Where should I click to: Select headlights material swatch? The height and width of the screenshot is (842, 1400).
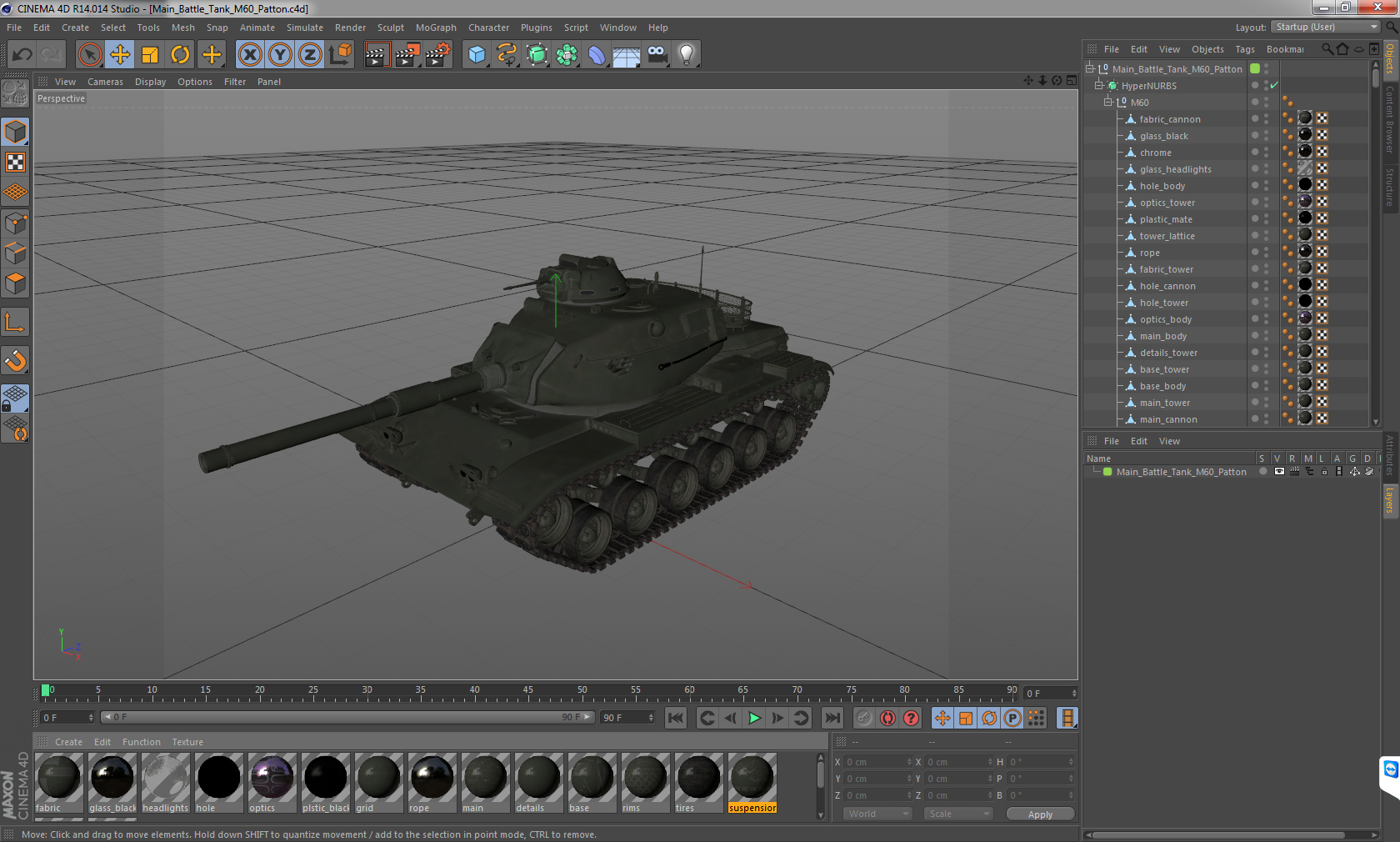point(166,783)
